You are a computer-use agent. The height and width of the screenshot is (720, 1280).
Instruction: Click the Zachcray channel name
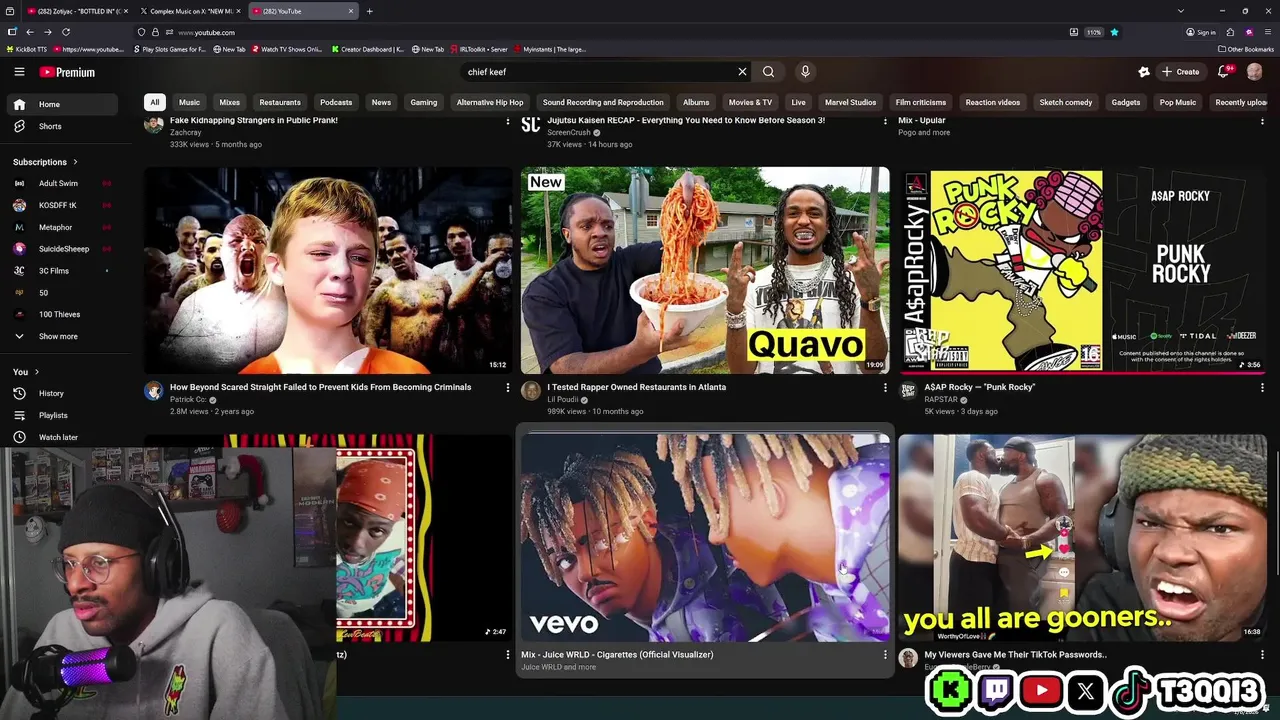[185, 132]
